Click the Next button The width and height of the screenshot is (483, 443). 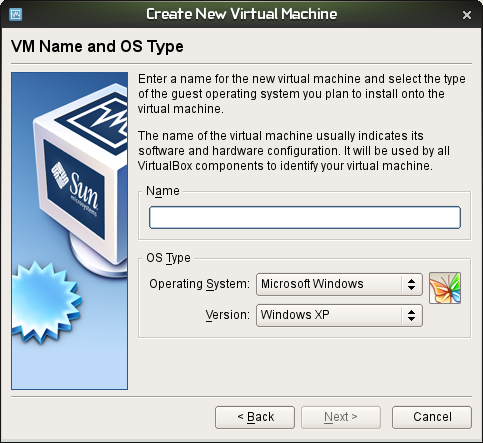(x=341, y=417)
